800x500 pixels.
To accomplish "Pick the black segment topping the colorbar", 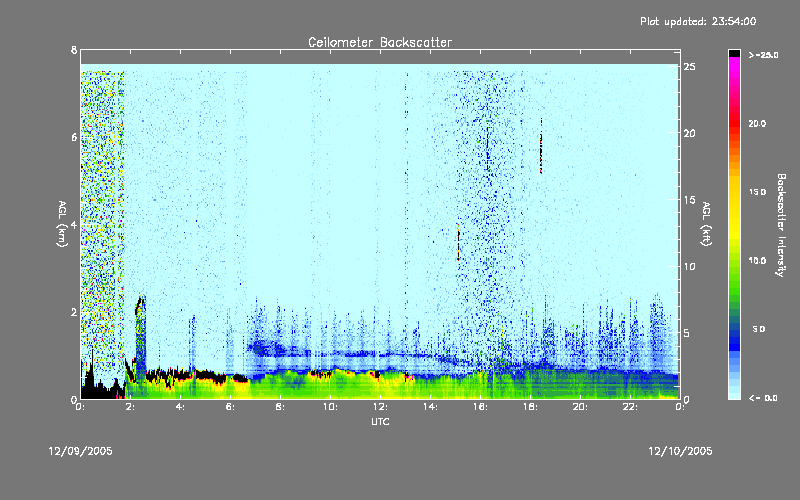I will 734,53.
